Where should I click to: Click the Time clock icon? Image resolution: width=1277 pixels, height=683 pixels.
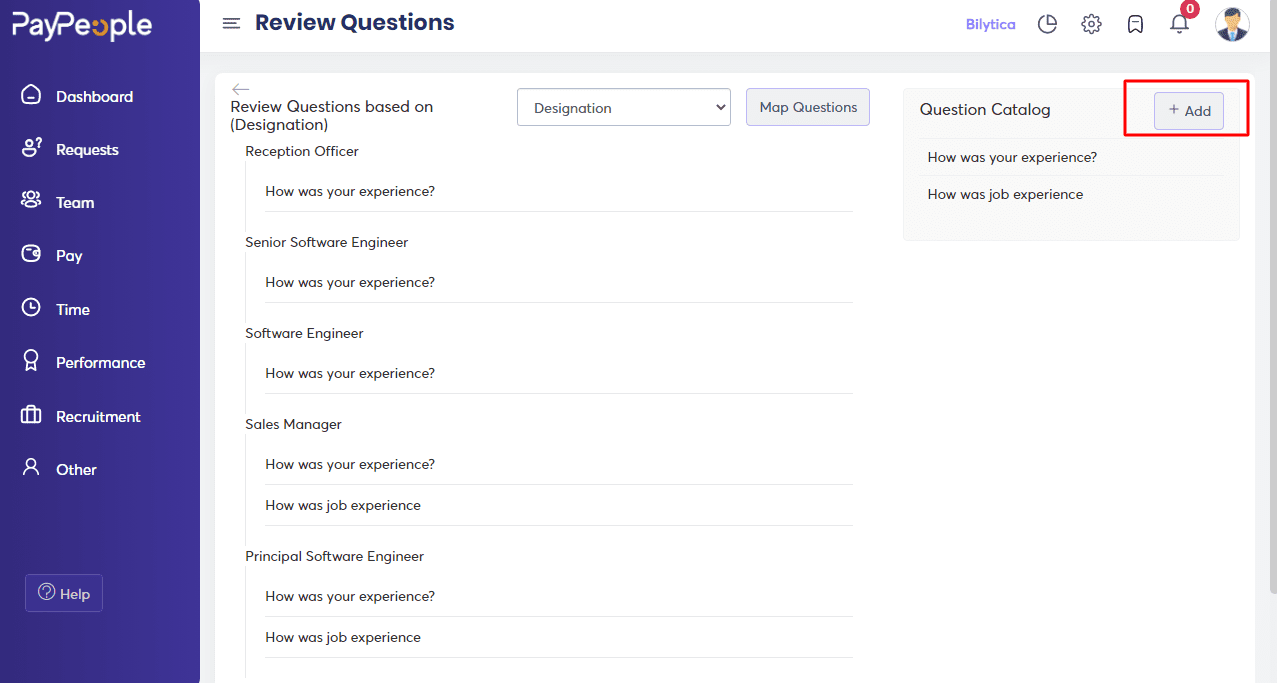[31, 308]
